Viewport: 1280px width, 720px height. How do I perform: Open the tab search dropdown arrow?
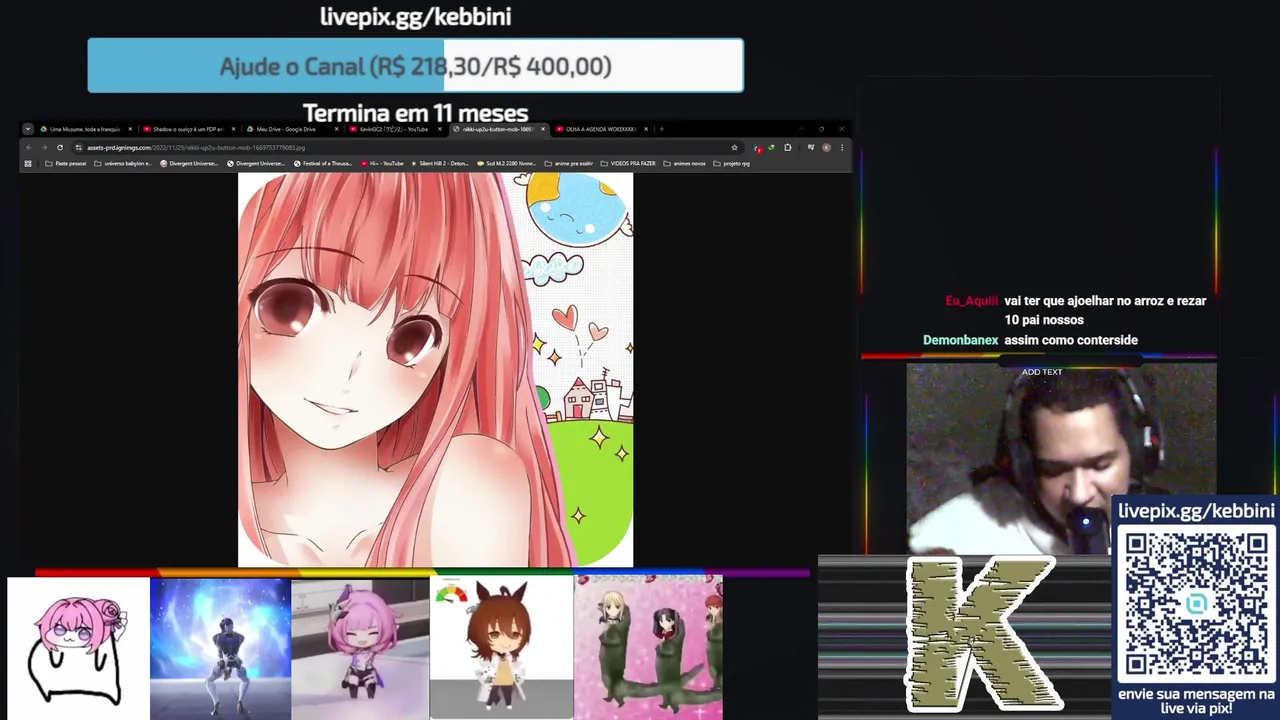click(x=28, y=129)
